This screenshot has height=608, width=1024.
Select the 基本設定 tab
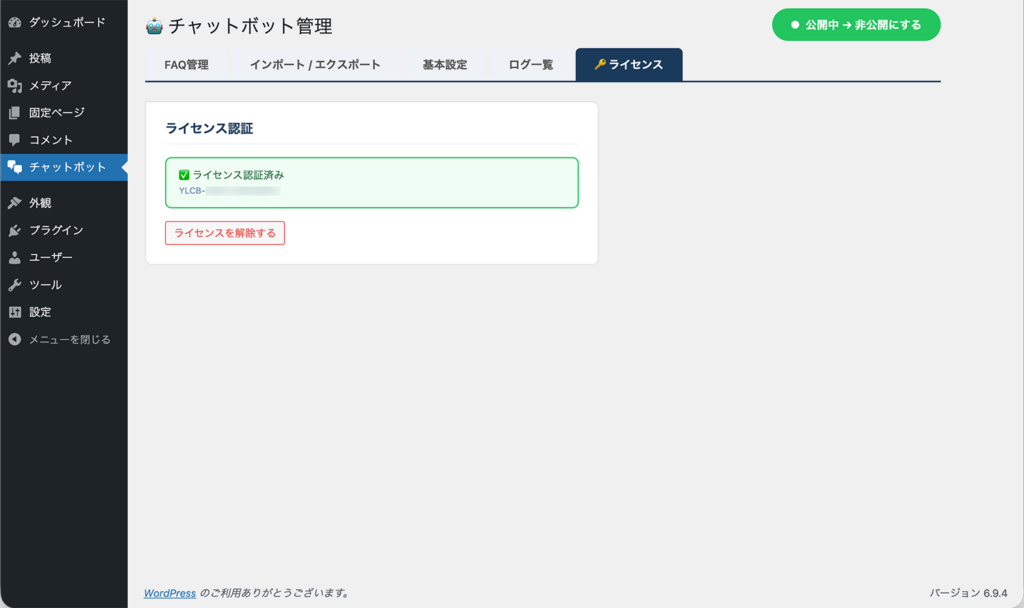[x=443, y=62]
